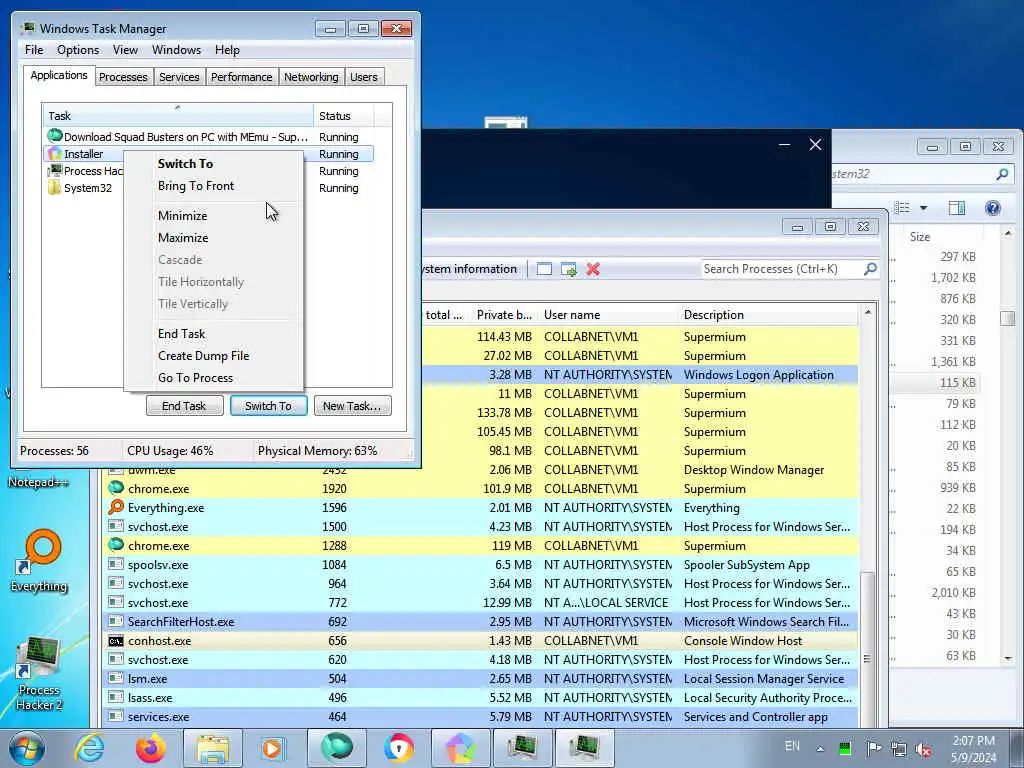Open Windows Media Player taskbar icon

pyautogui.click(x=272, y=748)
